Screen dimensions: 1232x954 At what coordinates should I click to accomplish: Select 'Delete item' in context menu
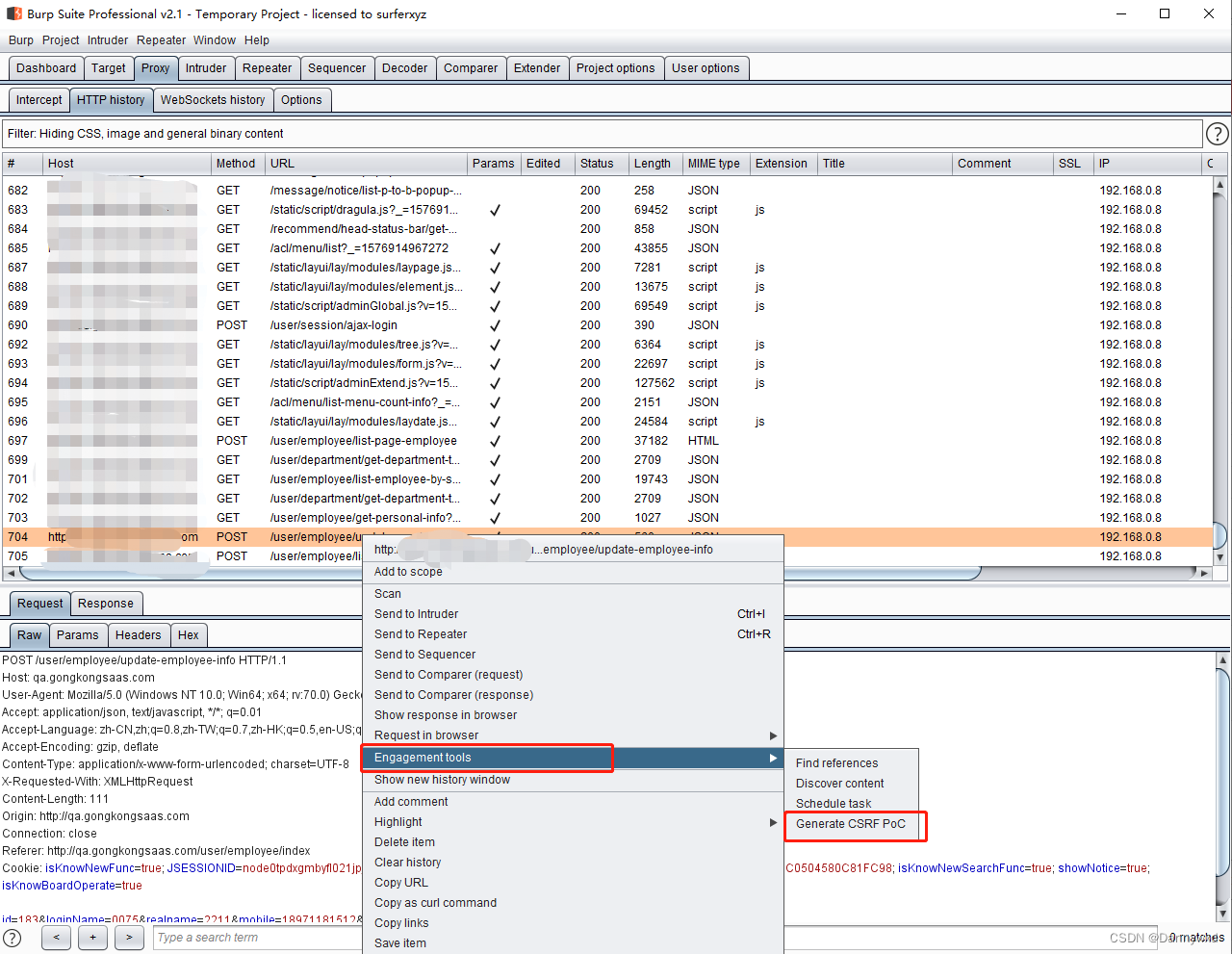tap(573, 842)
